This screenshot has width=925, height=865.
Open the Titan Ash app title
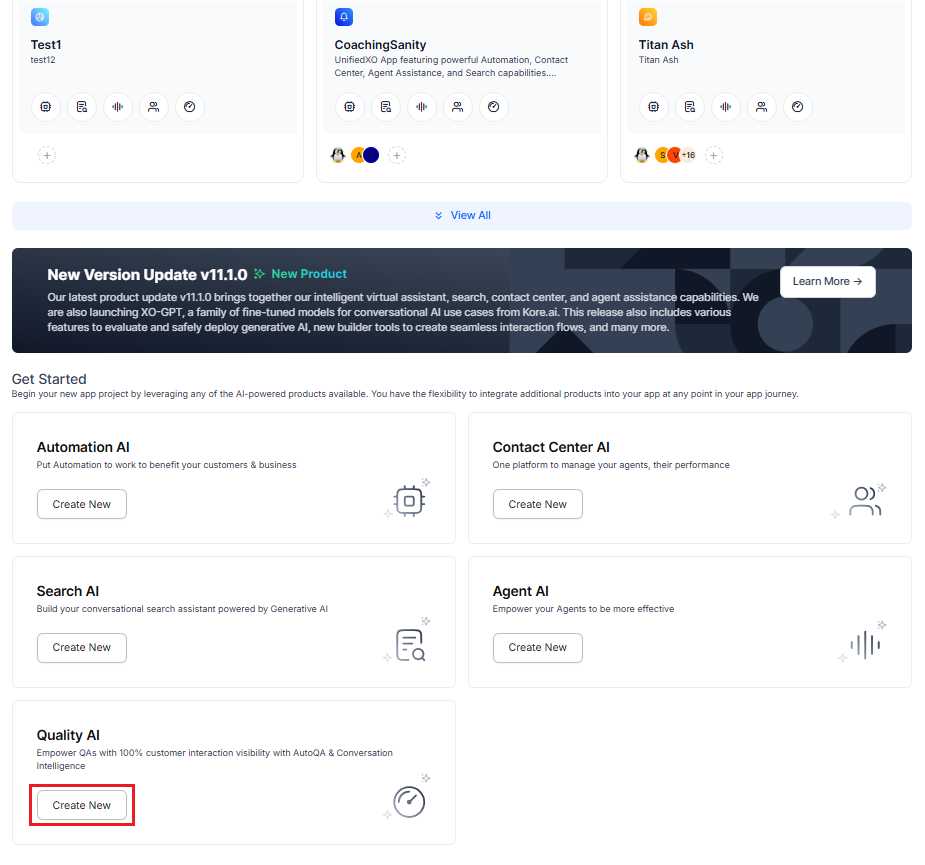click(666, 45)
